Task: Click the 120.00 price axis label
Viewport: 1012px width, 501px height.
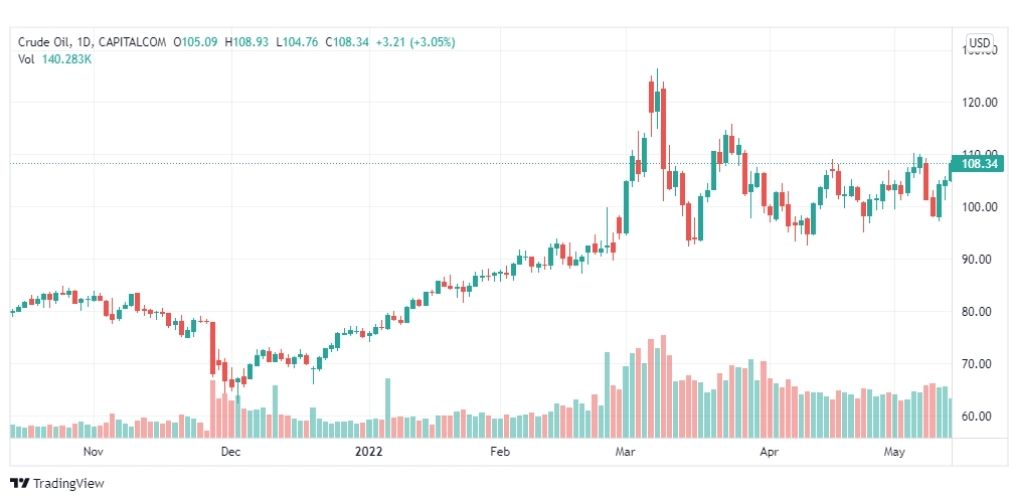Action: click(975, 103)
